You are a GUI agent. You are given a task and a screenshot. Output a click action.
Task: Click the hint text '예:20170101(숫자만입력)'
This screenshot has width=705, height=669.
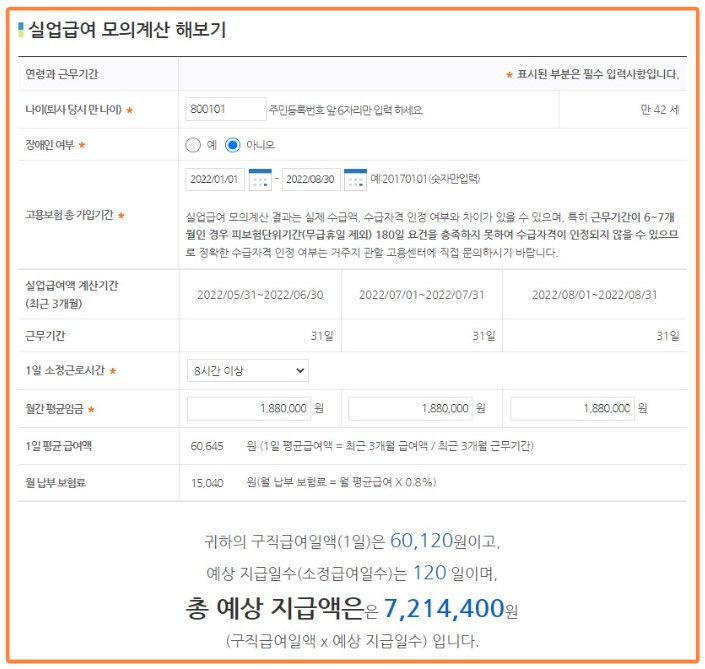tap(425, 179)
